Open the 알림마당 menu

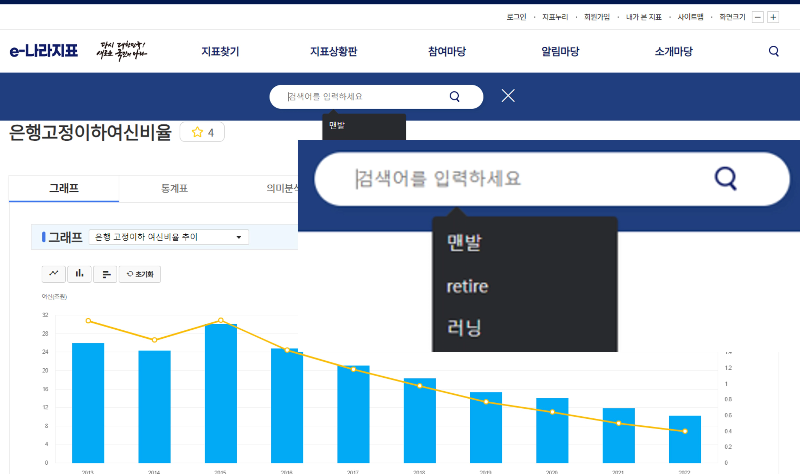pos(560,51)
